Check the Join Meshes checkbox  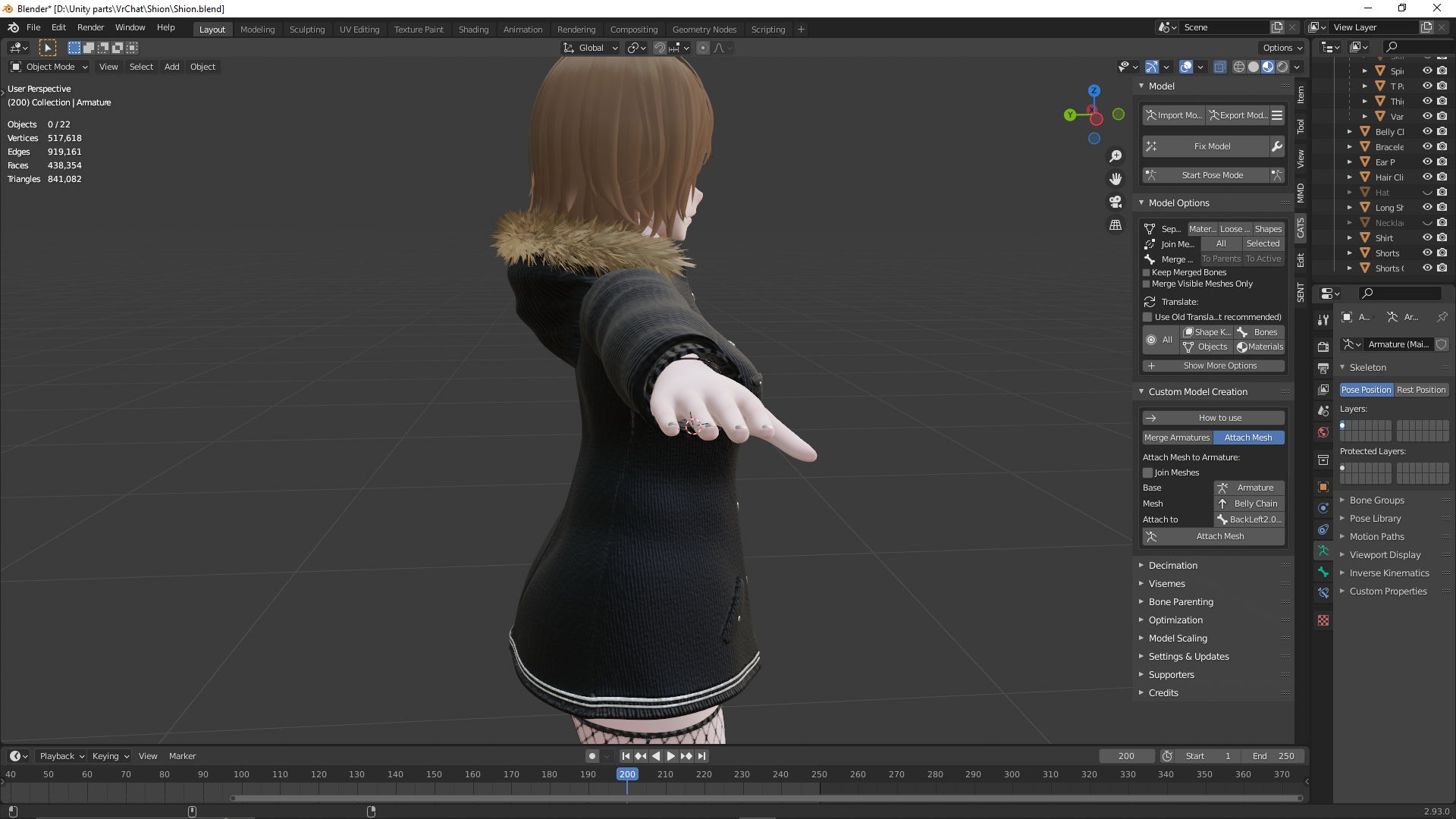pos(1147,472)
